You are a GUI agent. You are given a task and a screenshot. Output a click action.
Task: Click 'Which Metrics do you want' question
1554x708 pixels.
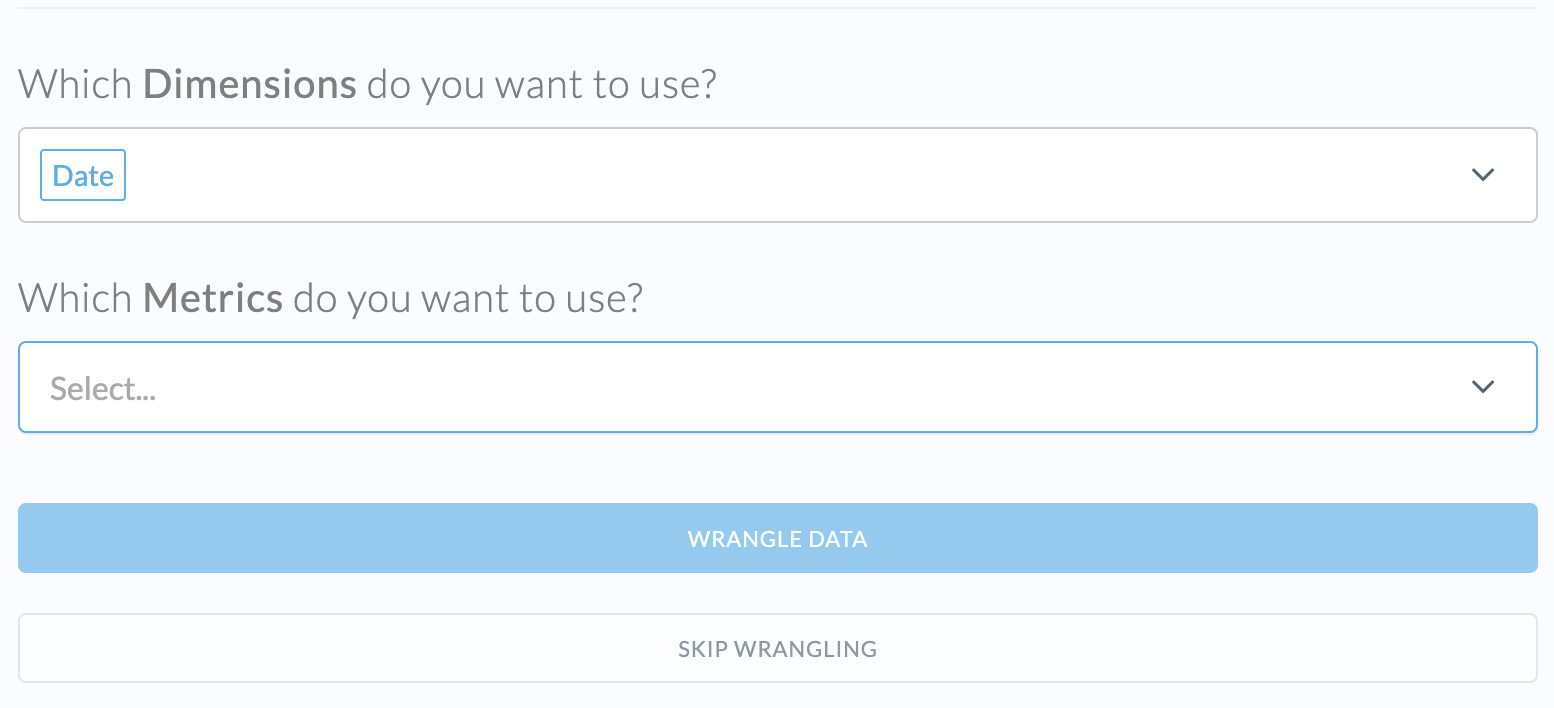click(x=330, y=298)
